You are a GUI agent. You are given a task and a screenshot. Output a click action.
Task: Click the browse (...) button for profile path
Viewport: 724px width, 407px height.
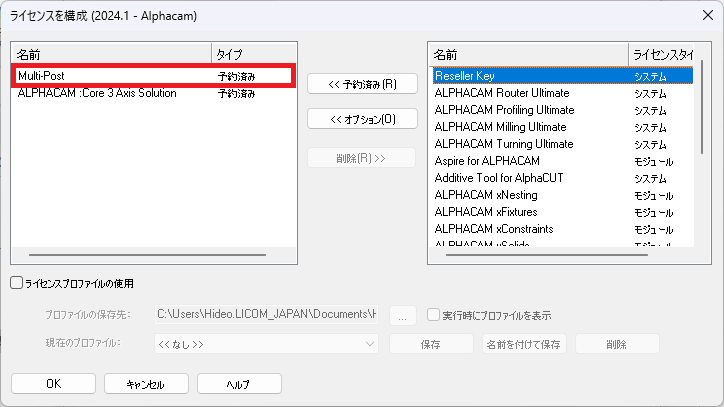tap(403, 315)
